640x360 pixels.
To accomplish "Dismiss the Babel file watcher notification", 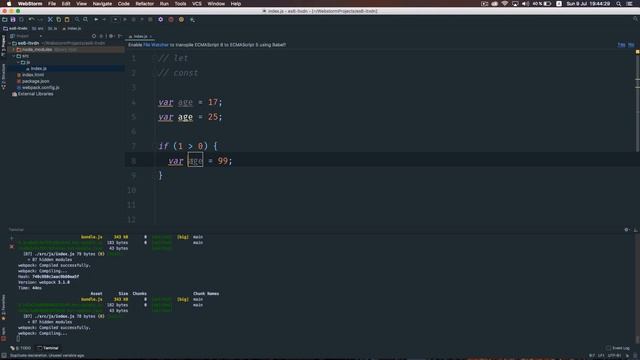I will tap(631, 45).
